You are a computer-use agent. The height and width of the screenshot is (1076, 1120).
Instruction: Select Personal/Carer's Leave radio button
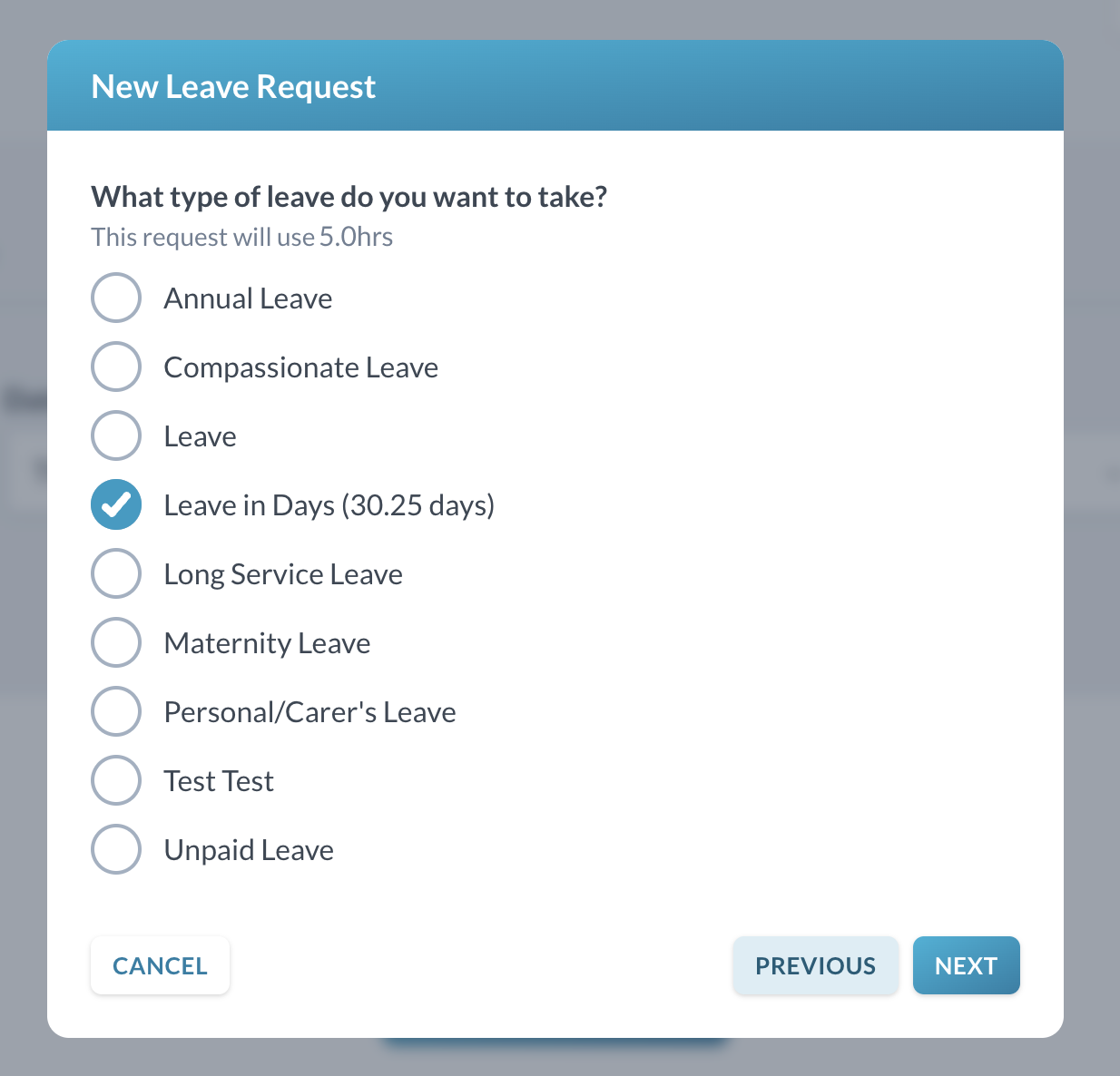(116, 711)
